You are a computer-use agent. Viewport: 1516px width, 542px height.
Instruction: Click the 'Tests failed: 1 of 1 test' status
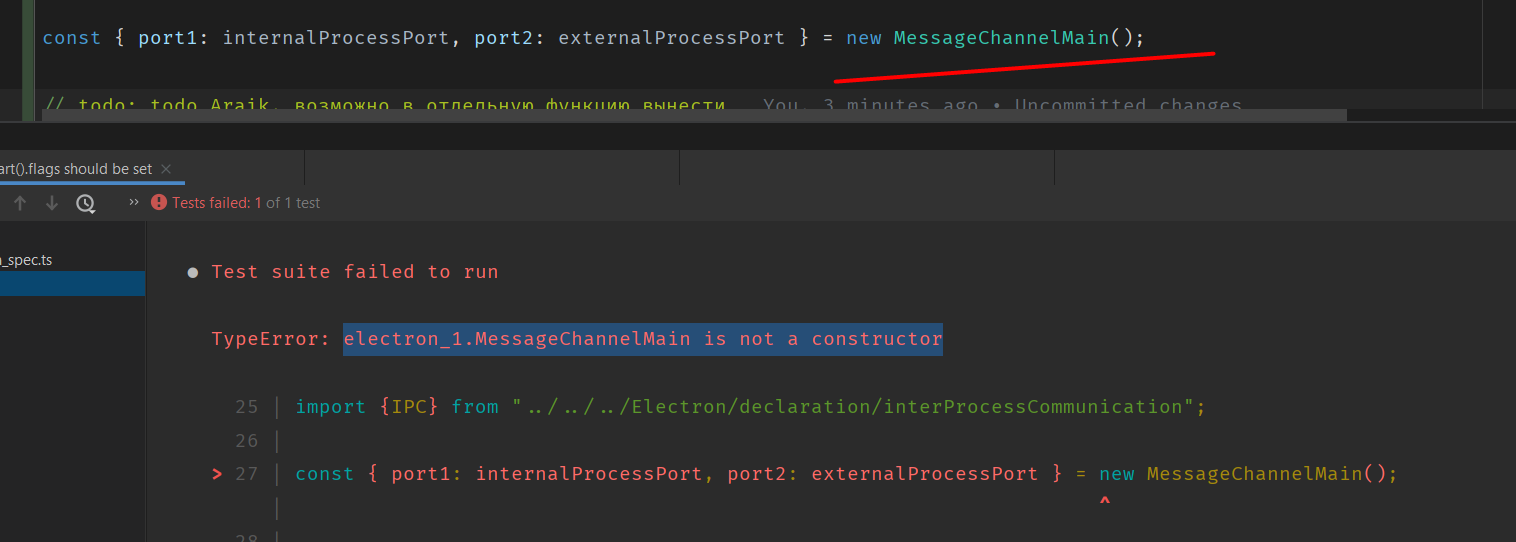(246, 203)
